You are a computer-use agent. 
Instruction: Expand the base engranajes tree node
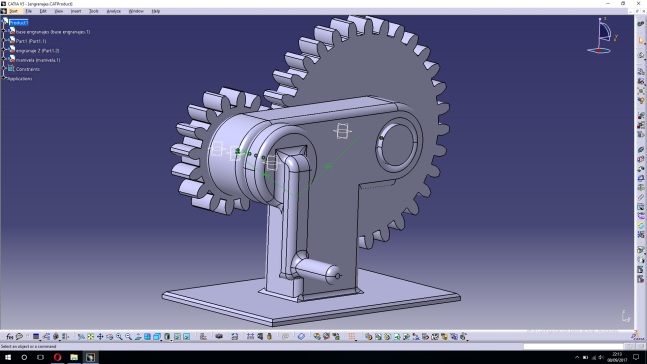pyautogui.click(x=4, y=31)
